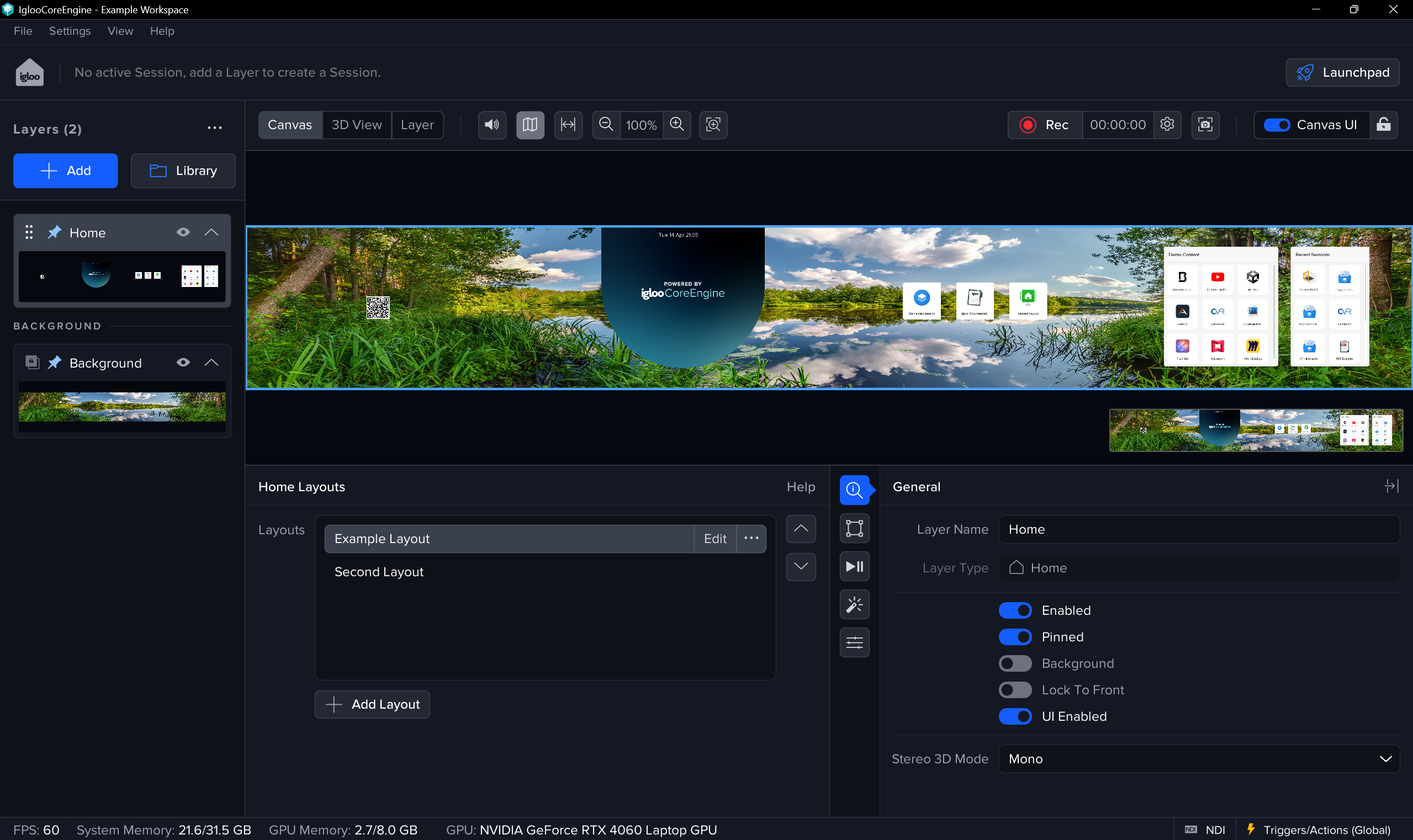1413x840 pixels.
Task: Click the Add Layout button
Action: point(372,704)
